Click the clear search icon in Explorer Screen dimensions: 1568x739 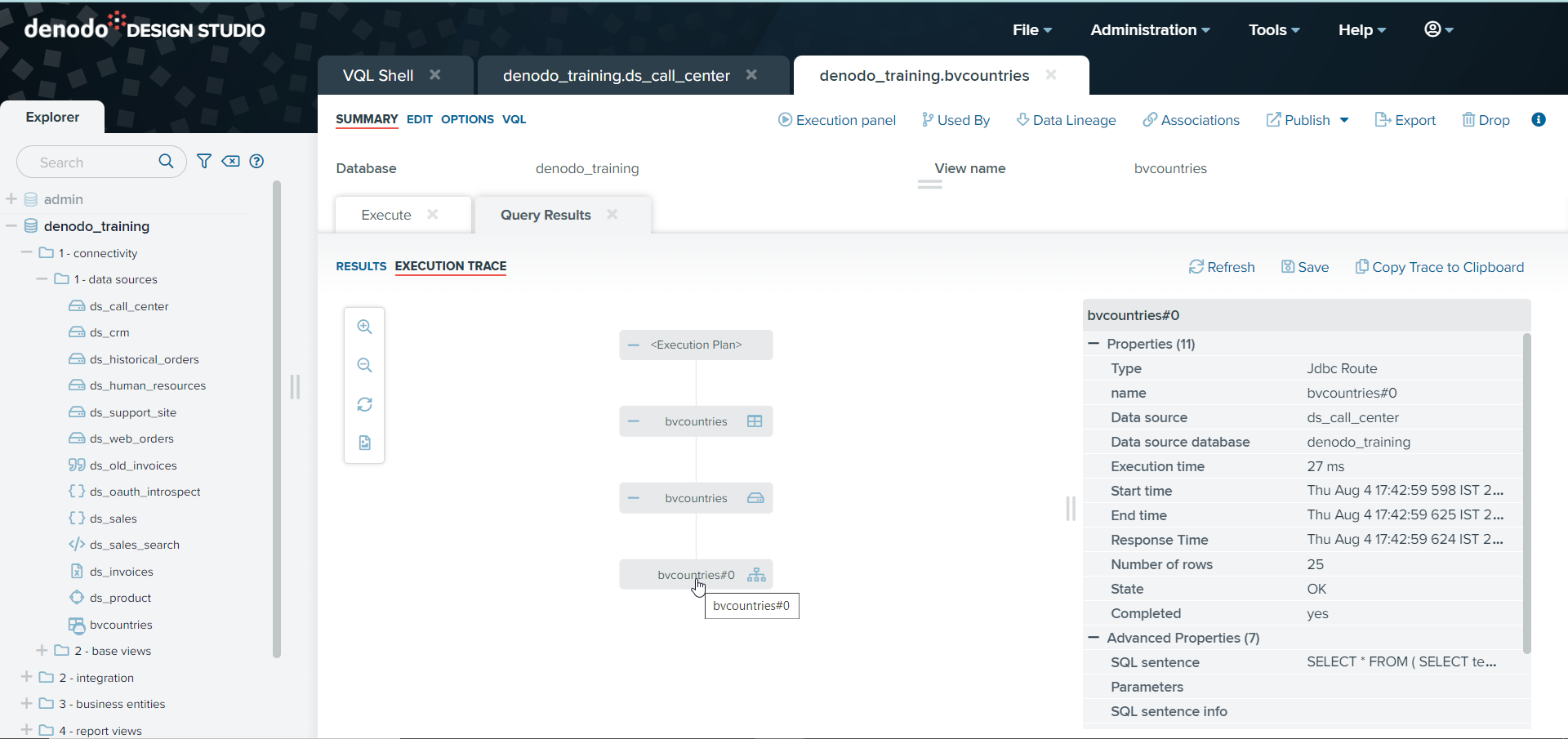pos(231,161)
